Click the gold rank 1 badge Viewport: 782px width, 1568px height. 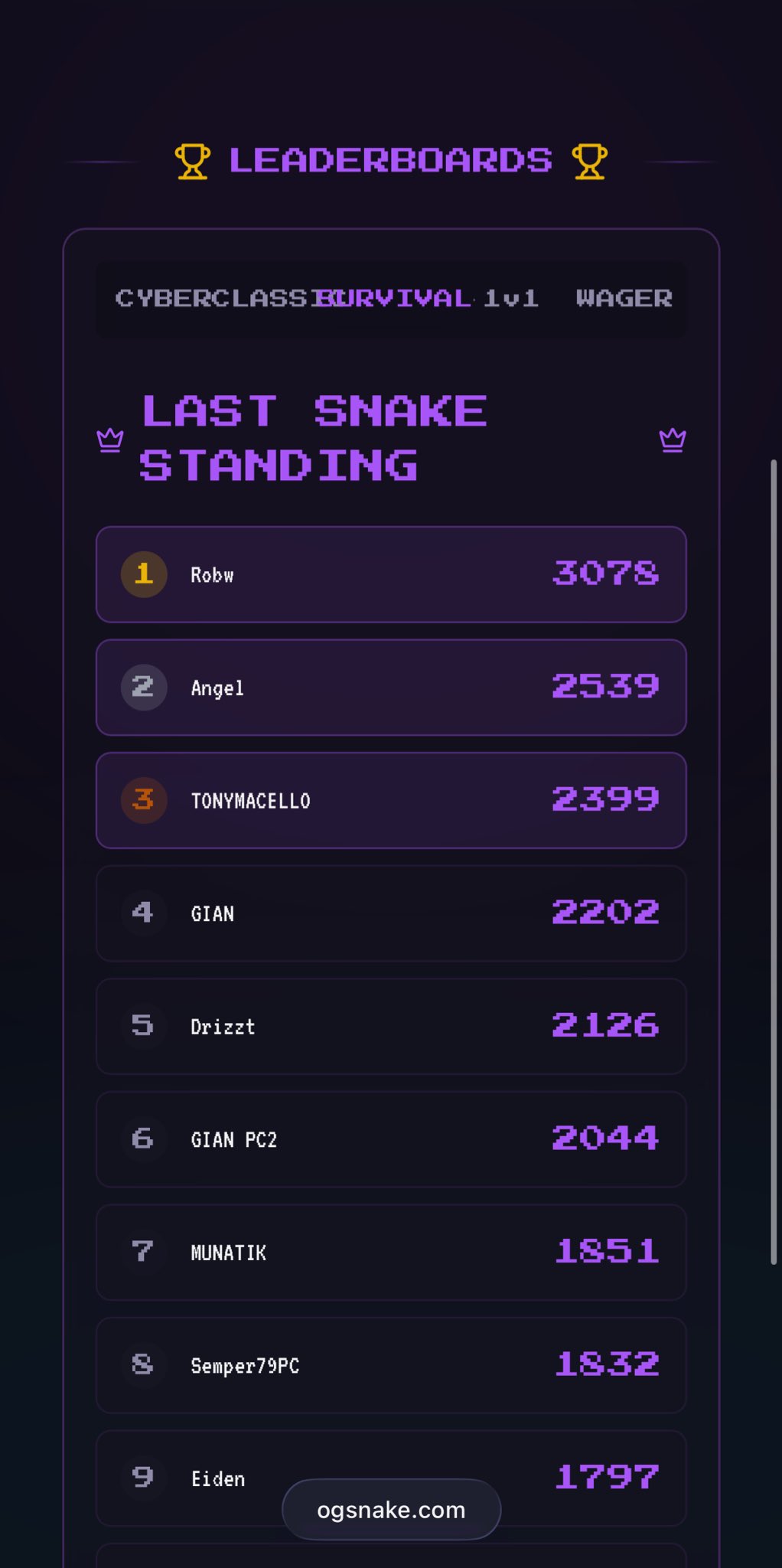[144, 574]
